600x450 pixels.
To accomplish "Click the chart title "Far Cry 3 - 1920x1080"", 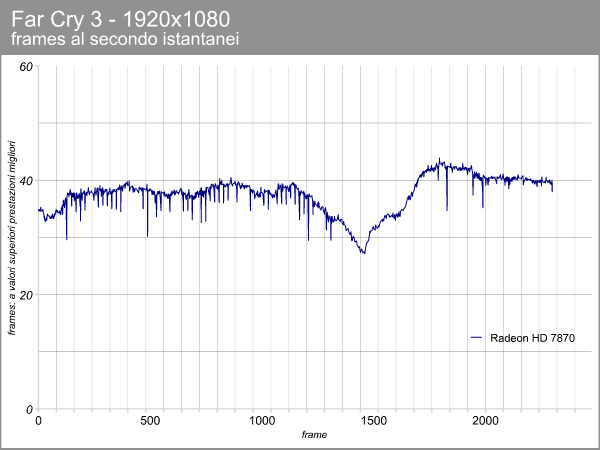I will pyautogui.click(x=121, y=19).
